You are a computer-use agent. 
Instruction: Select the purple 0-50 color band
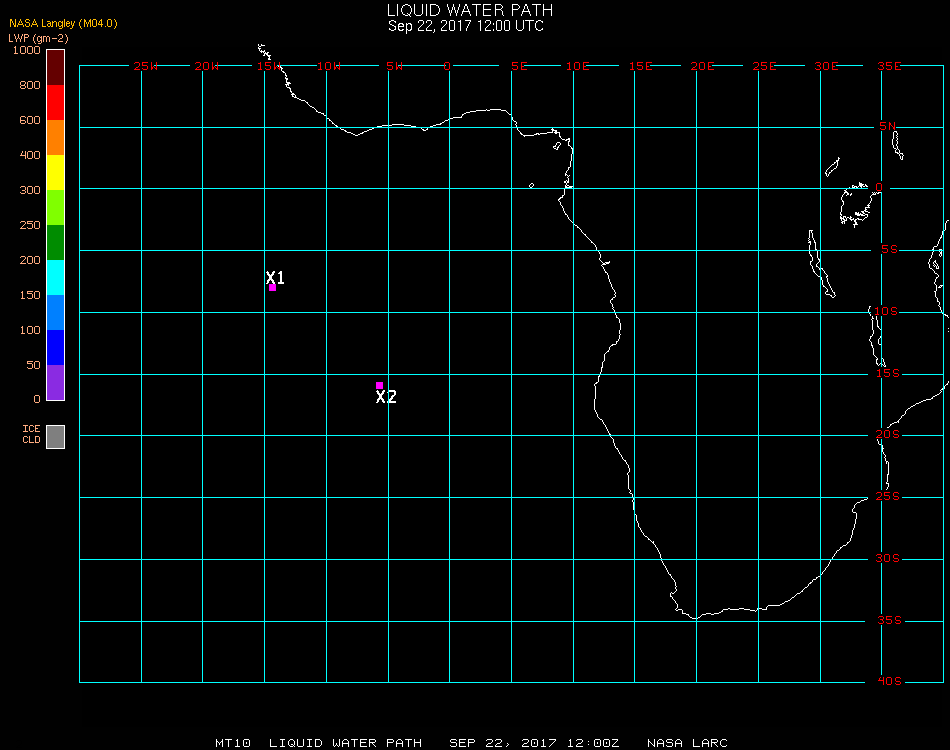pyautogui.click(x=56, y=382)
